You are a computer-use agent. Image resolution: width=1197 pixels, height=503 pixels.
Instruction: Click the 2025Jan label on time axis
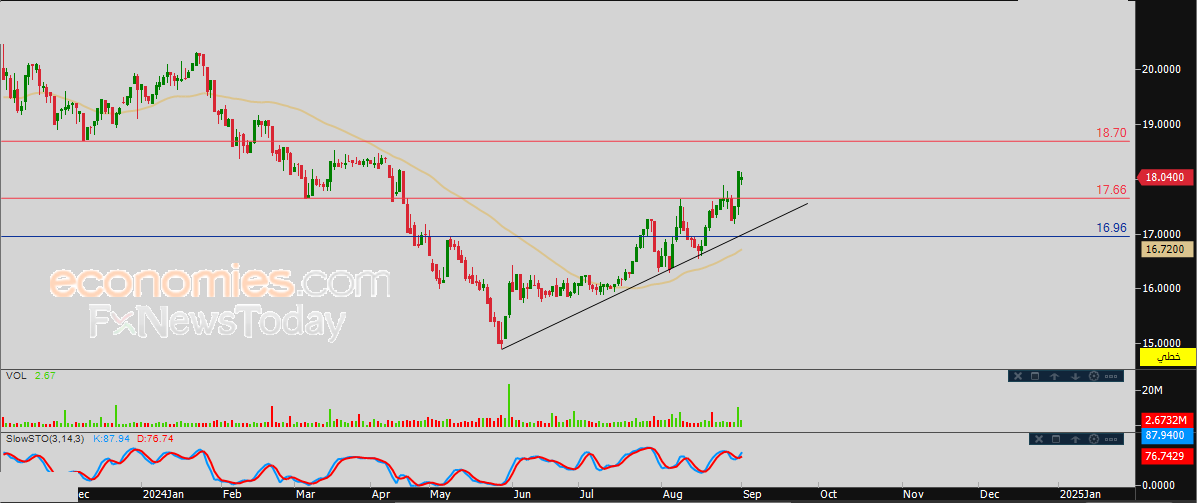(1079, 494)
